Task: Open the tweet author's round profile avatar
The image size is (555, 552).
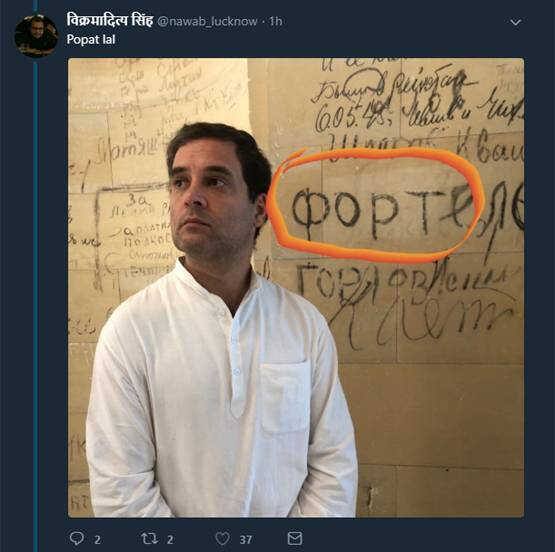Action: pos(36,36)
